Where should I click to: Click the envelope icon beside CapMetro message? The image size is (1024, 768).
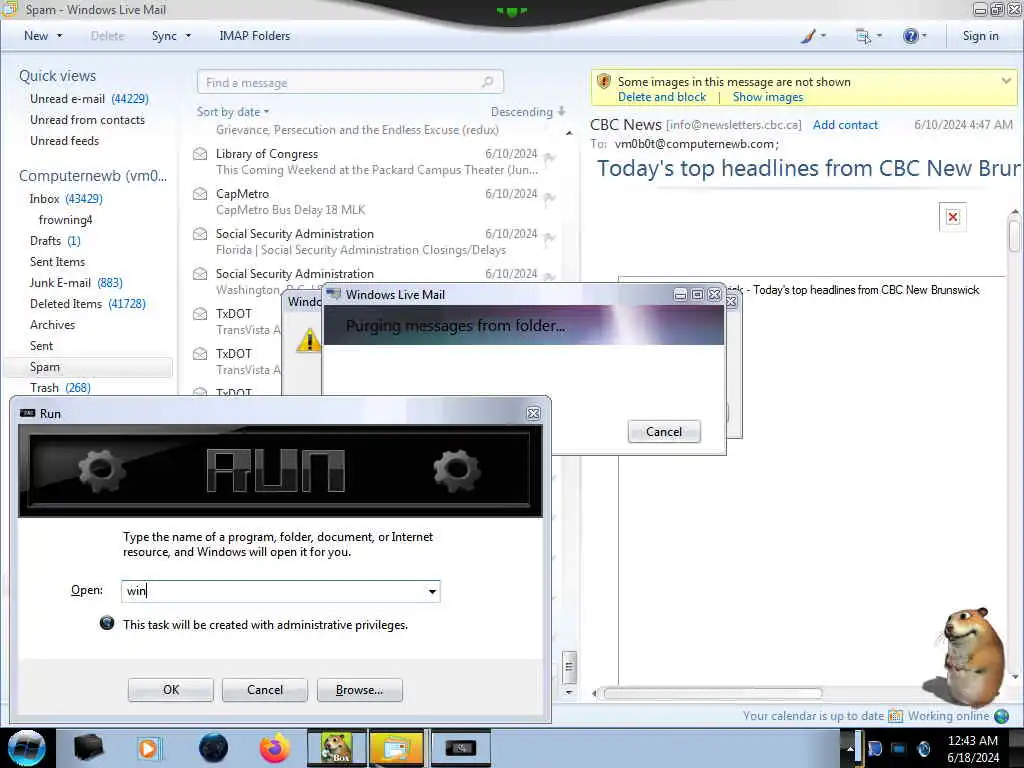click(200, 194)
